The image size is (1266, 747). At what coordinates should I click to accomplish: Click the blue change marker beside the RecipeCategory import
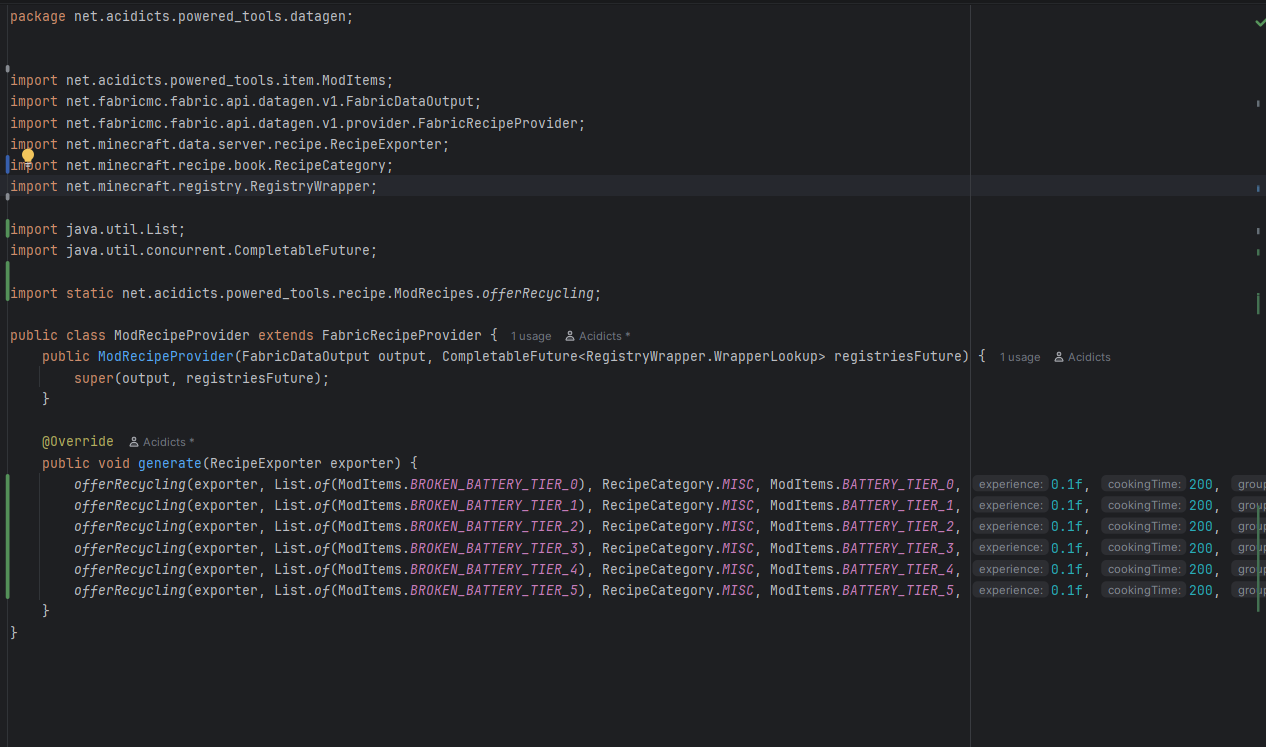7,165
